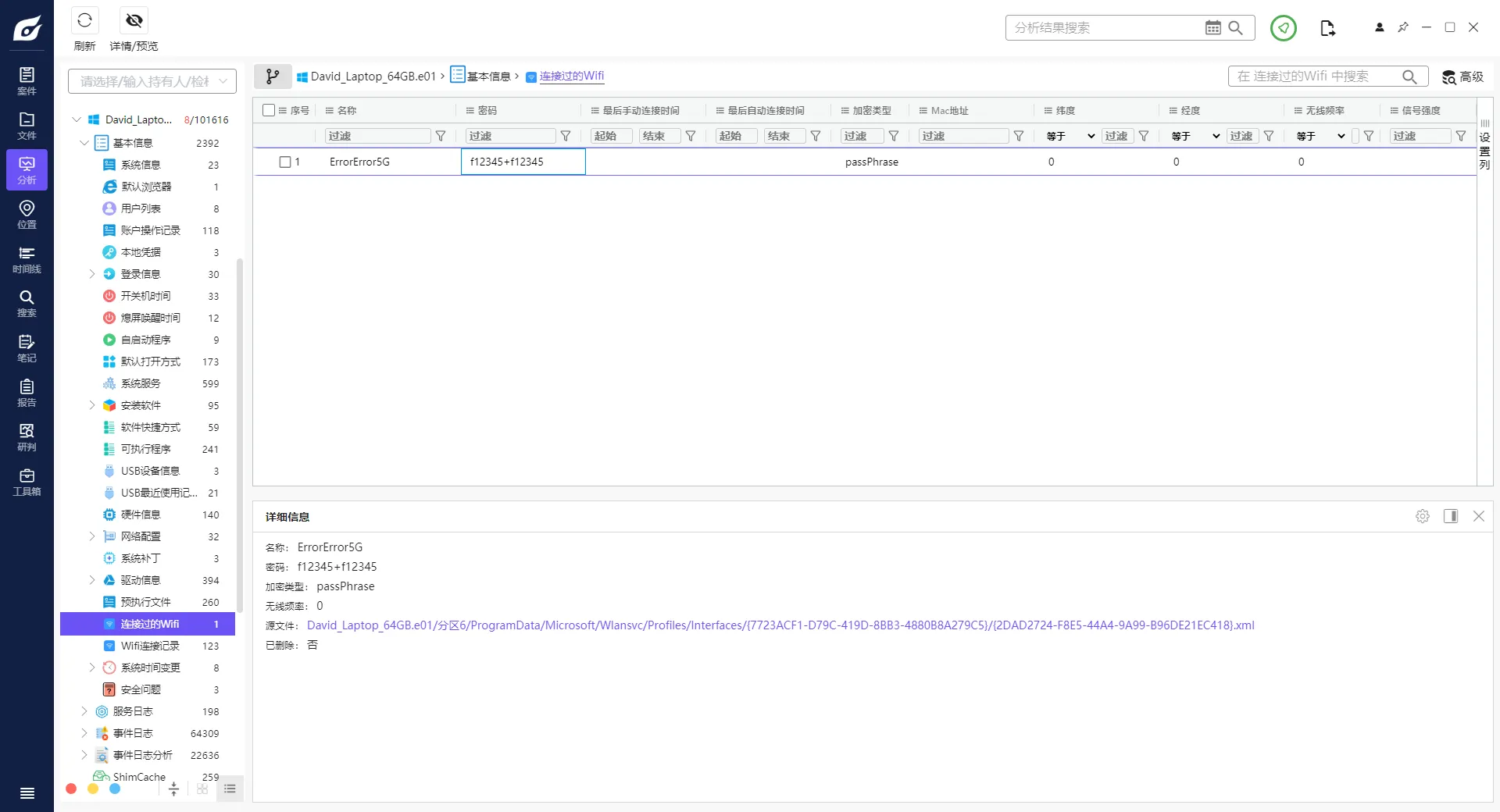Open detail panel settings gear
Viewport: 1500px width, 812px height.
(x=1423, y=516)
